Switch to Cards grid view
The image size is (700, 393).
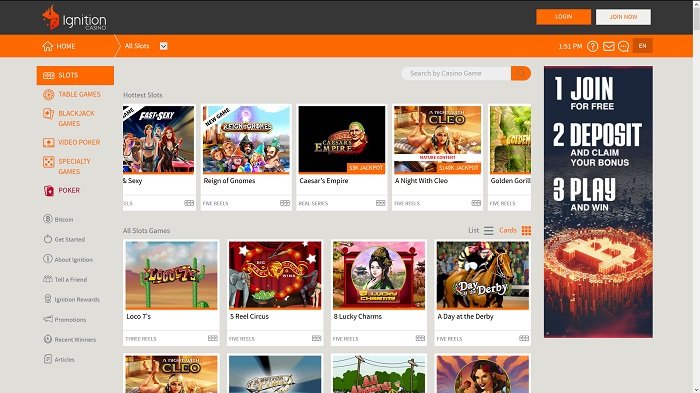(526, 230)
